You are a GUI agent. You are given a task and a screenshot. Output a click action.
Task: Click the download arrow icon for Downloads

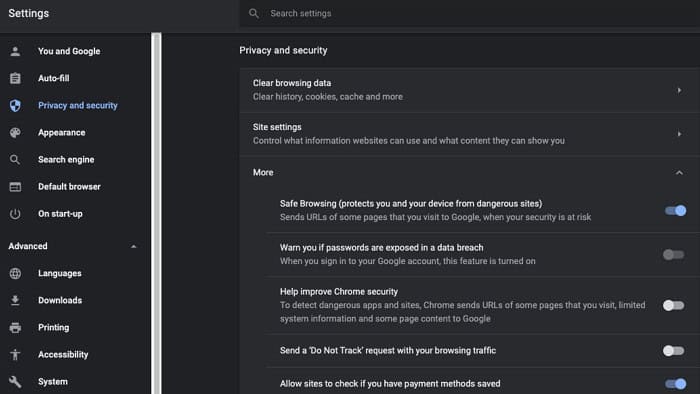[15, 300]
